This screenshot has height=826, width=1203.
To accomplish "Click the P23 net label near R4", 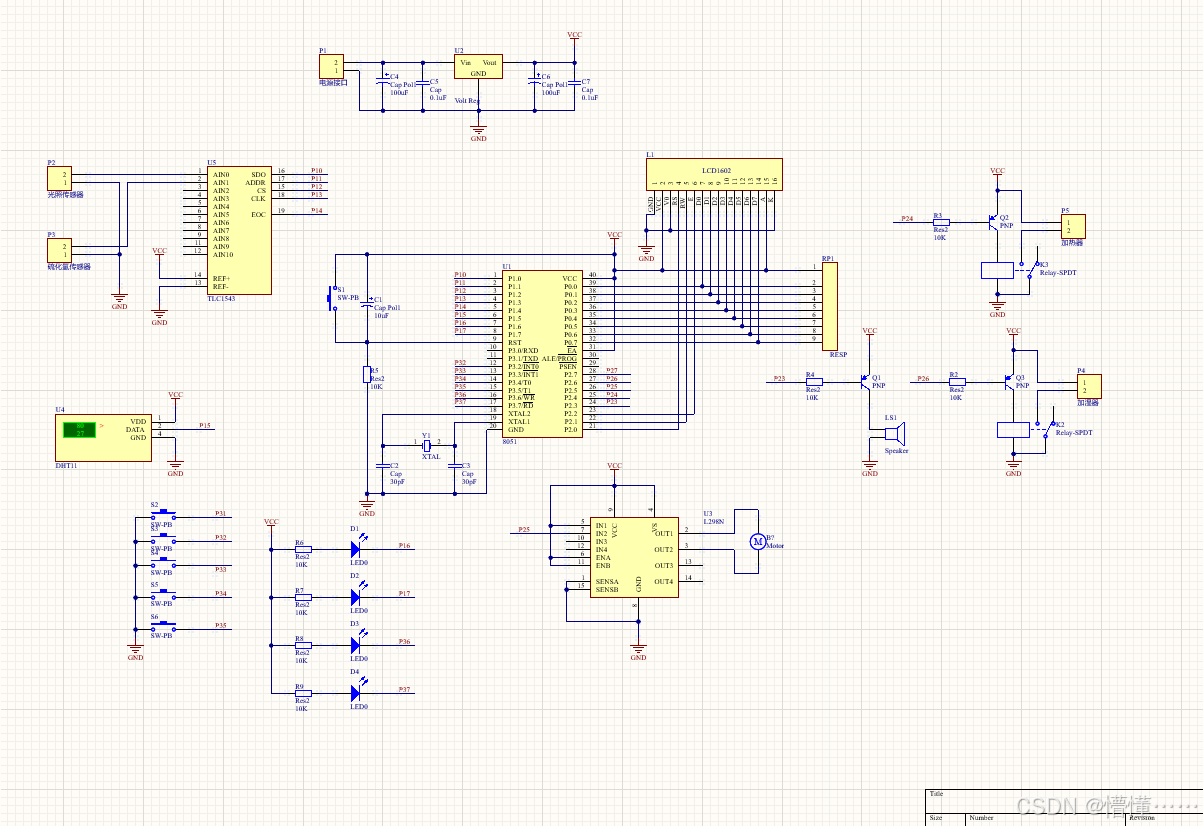I will point(780,378).
